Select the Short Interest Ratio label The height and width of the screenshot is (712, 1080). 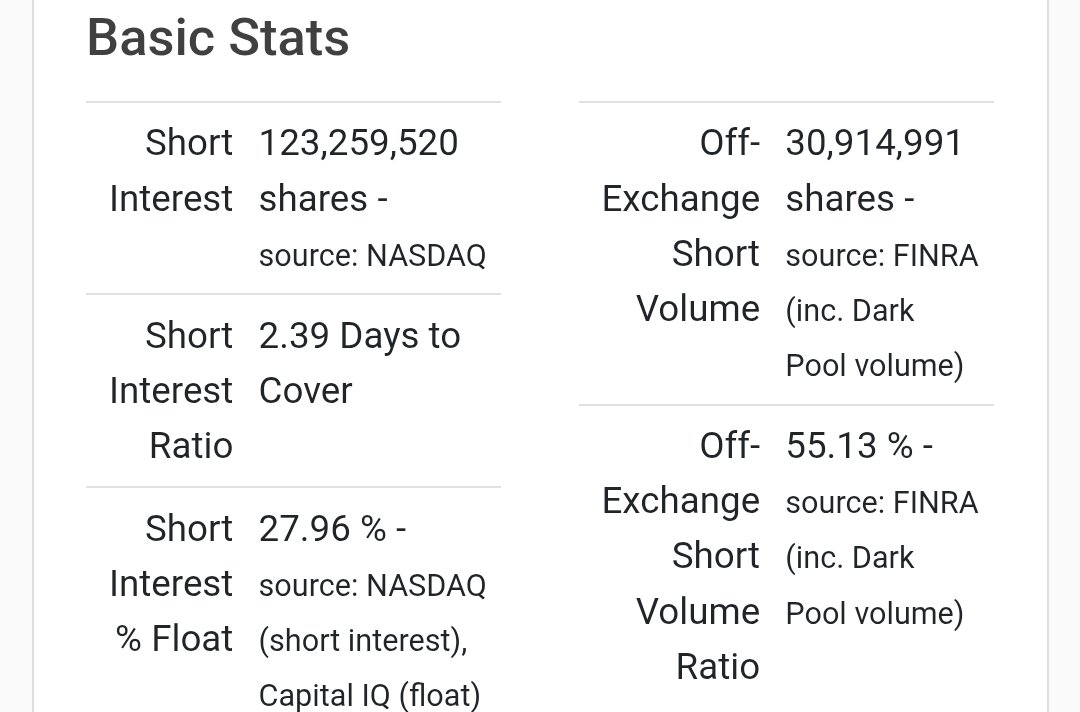[x=172, y=390]
